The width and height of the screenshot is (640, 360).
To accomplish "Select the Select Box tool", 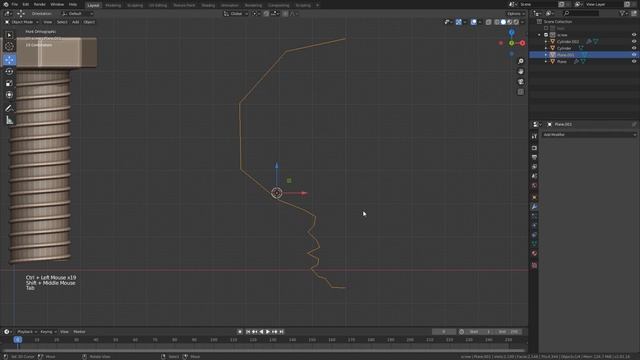I will [9, 35].
